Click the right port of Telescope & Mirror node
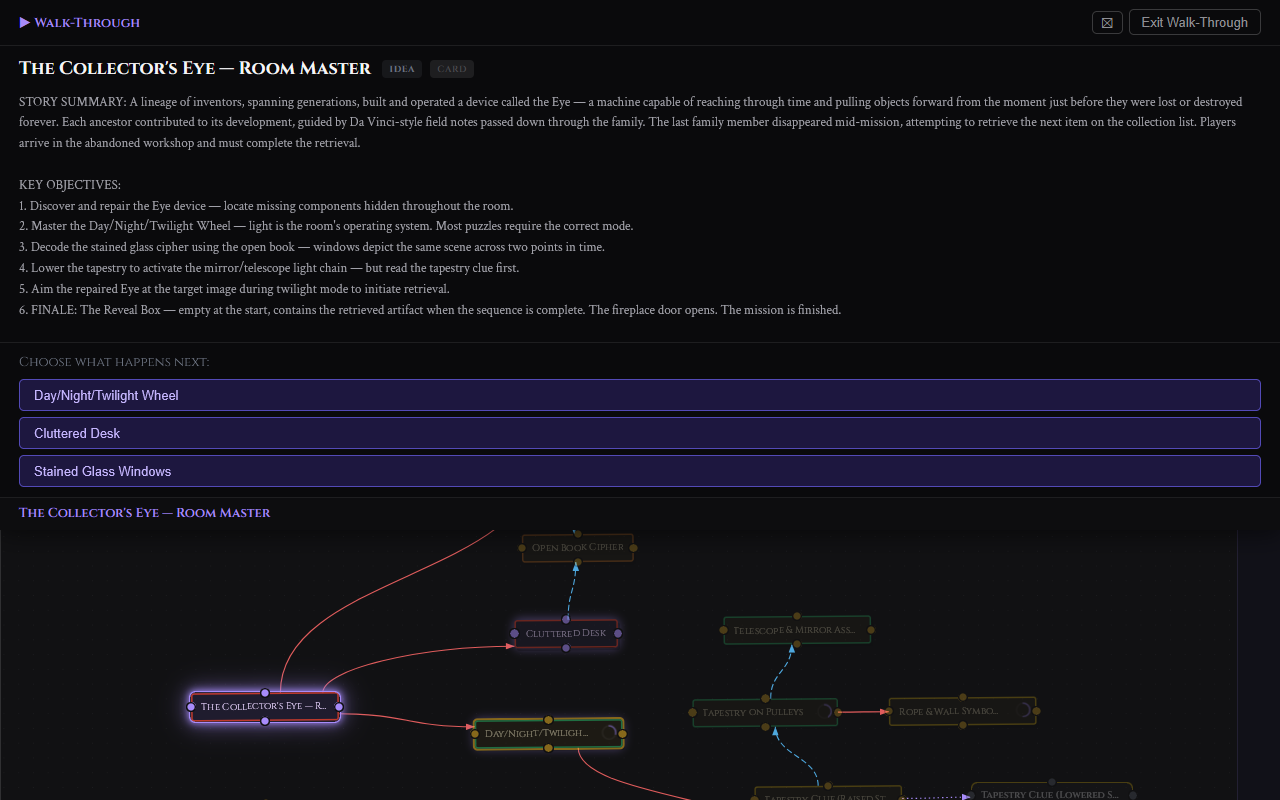The width and height of the screenshot is (1280, 800). pos(871,630)
